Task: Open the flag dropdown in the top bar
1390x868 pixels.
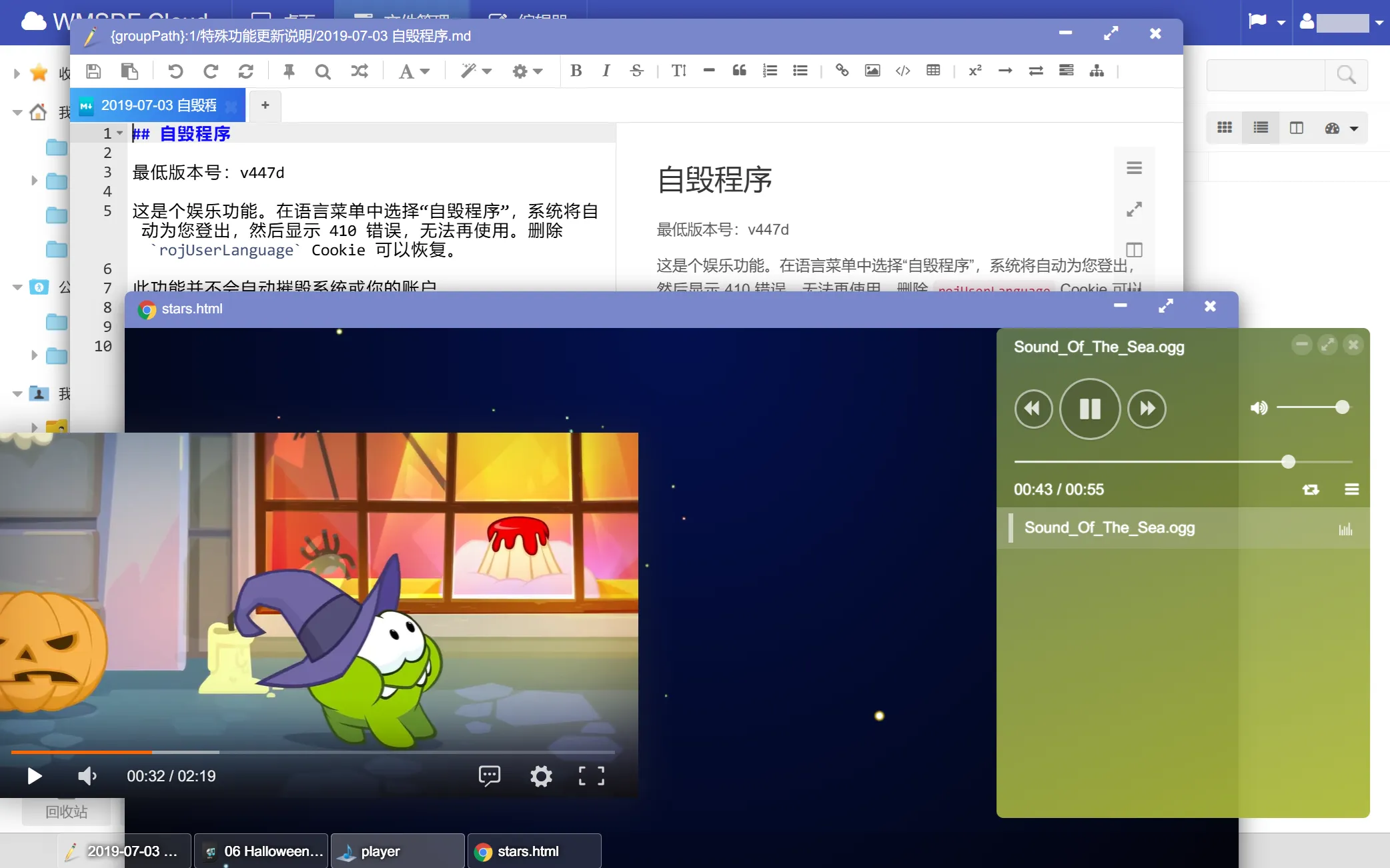Action: [1267, 22]
